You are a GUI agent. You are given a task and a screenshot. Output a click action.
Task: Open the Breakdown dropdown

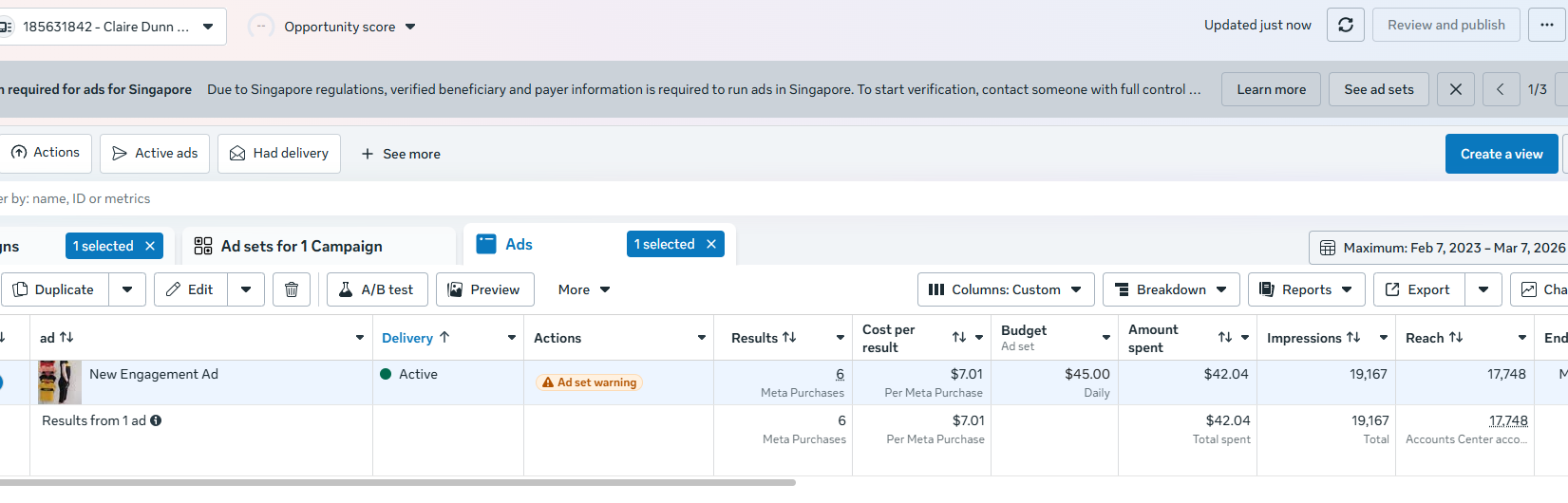1171,289
